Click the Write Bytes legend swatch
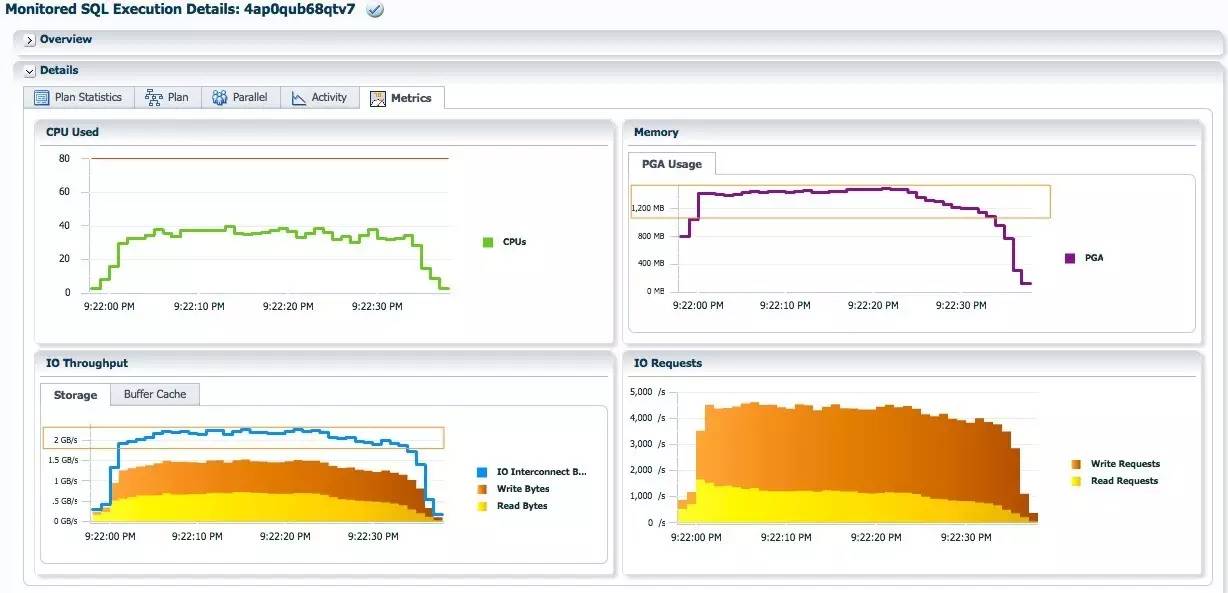1228x593 pixels. click(x=482, y=489)
